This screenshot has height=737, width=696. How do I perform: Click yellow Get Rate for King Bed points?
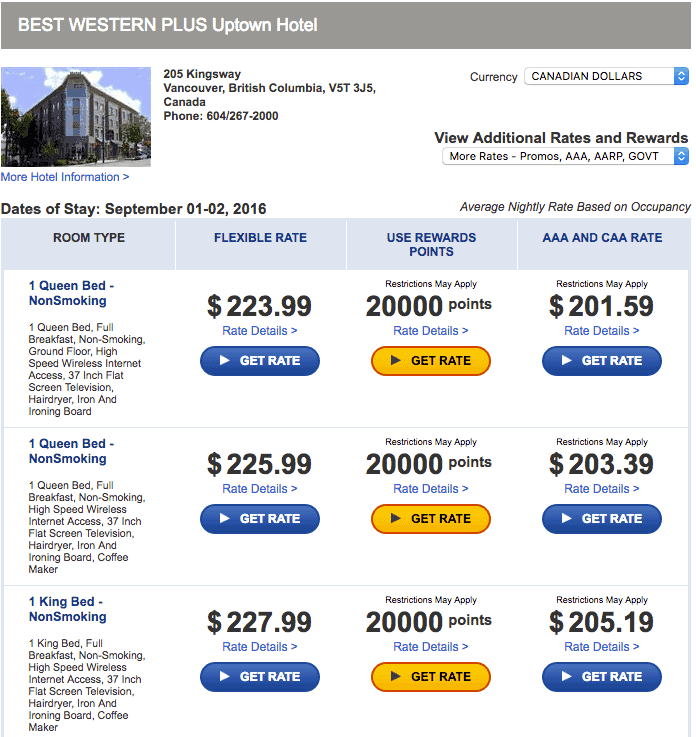pyautogui.click(x=431, y=677)
